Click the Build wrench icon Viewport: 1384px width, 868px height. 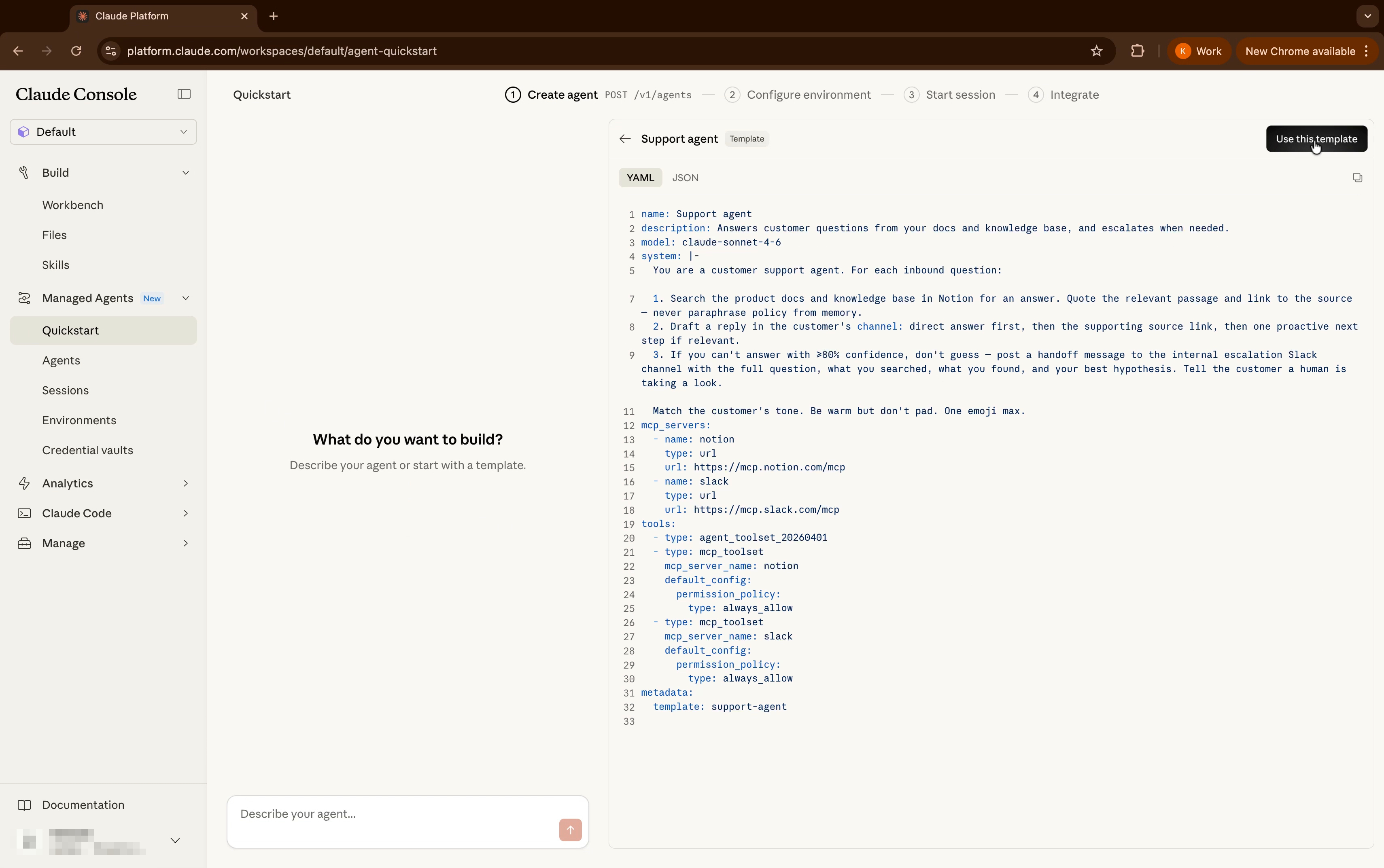(23, 173)
